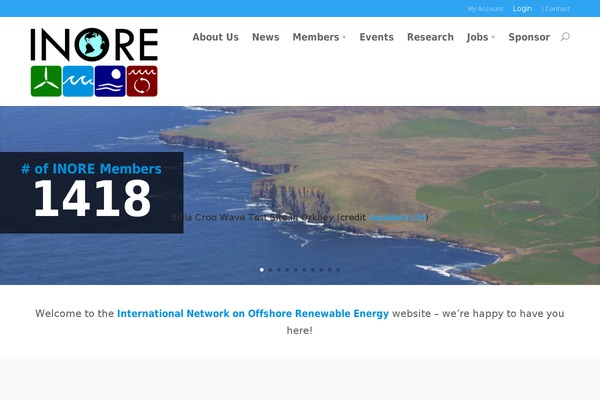This screenshot has width=600, height=400.
Task: Navigate to the Research section
Action: coord(430,37)
